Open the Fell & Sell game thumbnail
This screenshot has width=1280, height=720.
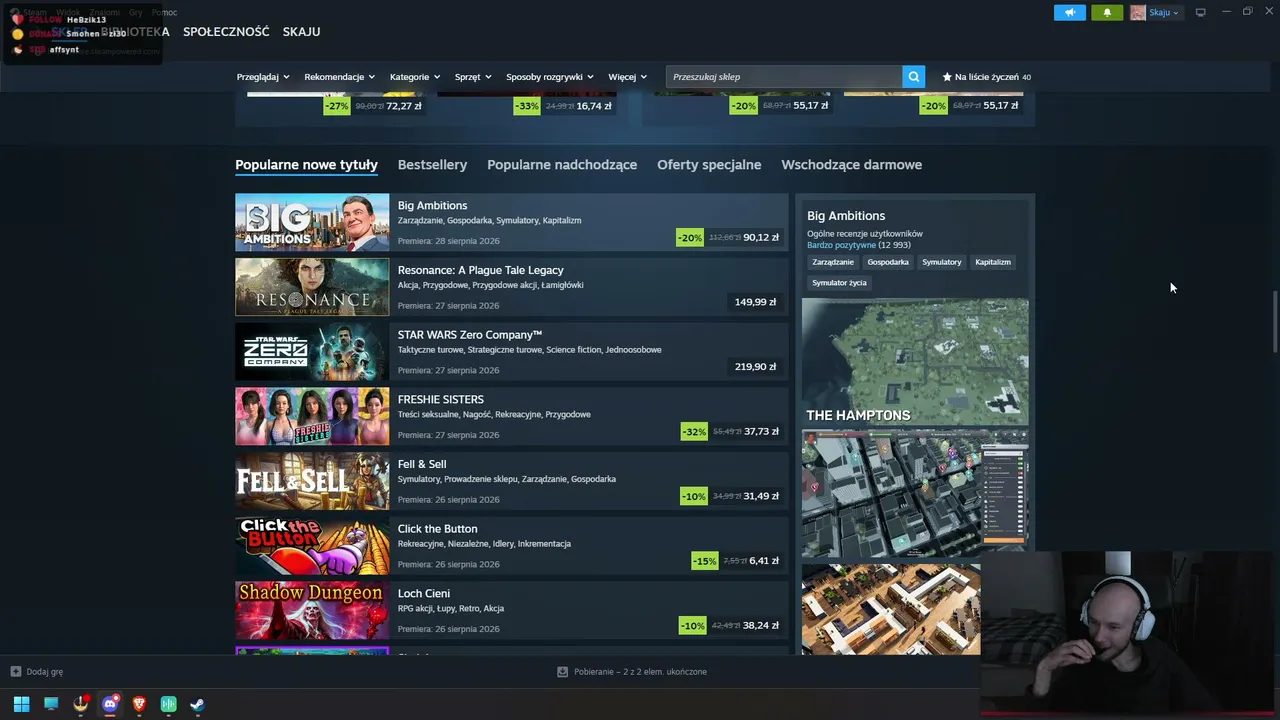[312, 481]
